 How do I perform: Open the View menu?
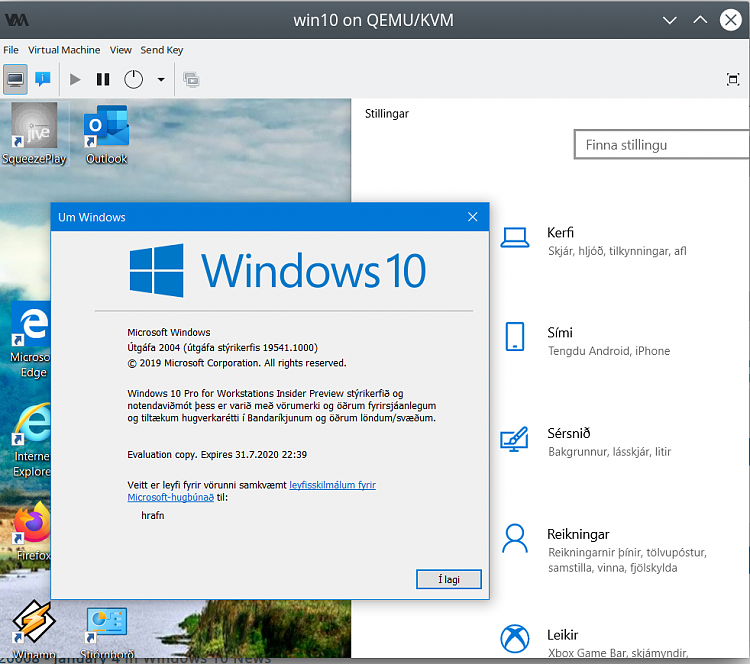tap(121, 50)
